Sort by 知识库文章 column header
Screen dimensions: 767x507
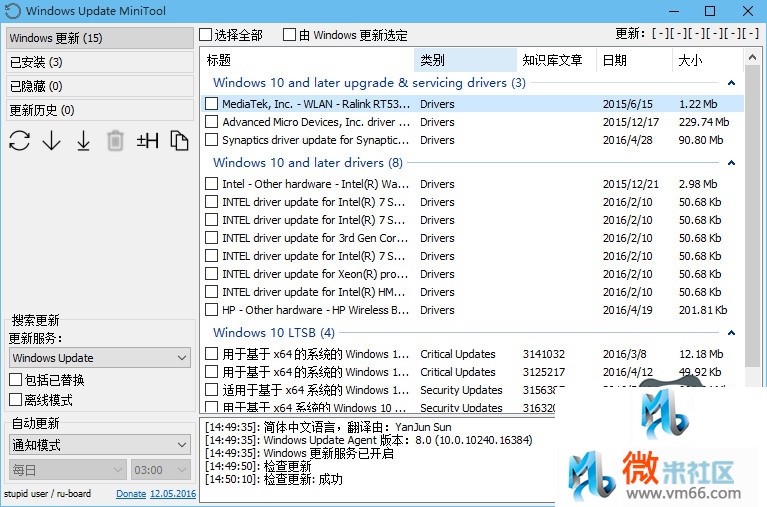point(557,60)
